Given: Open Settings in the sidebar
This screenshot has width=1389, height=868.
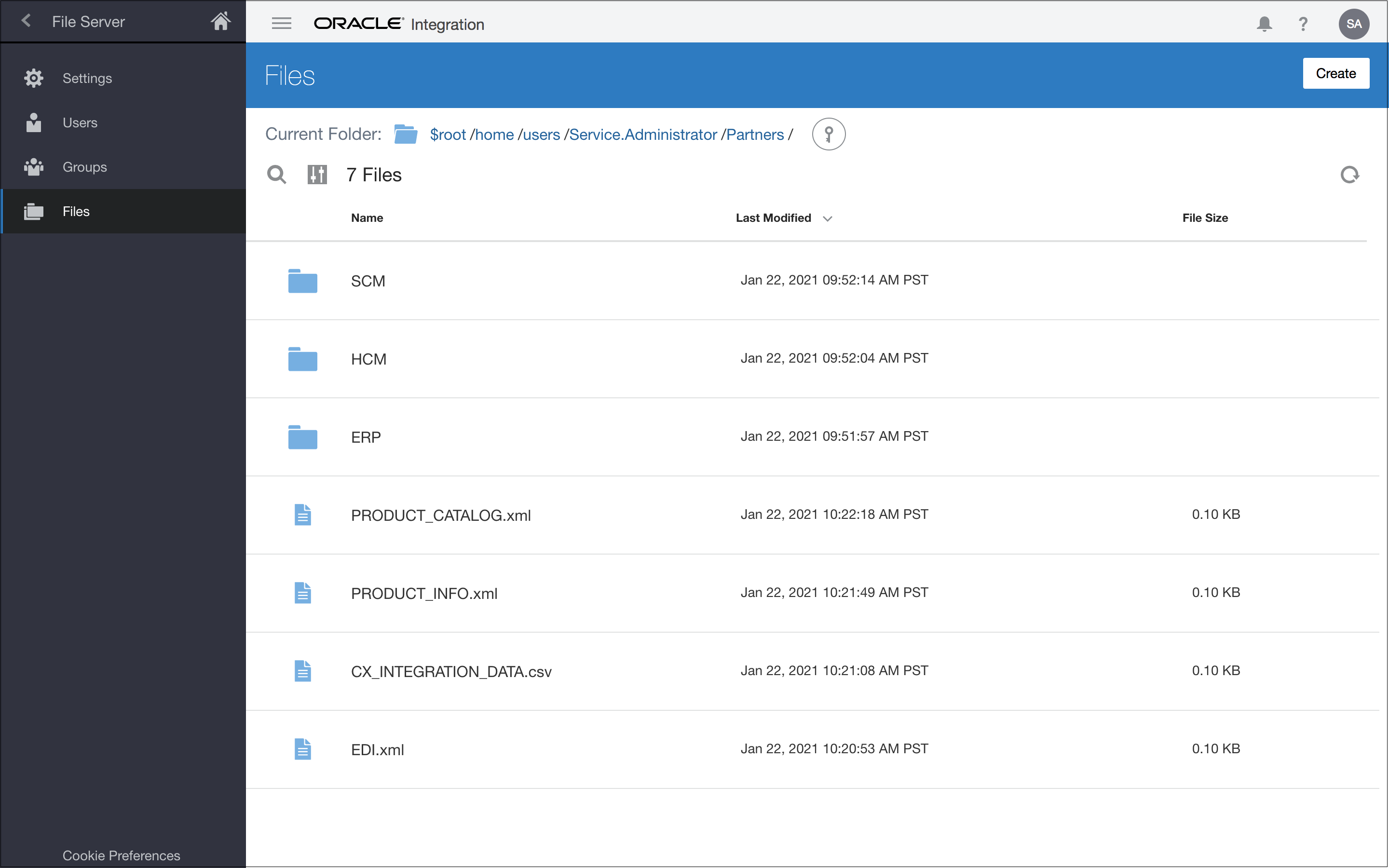Looking at the screenshot, I should coord(87,78).
